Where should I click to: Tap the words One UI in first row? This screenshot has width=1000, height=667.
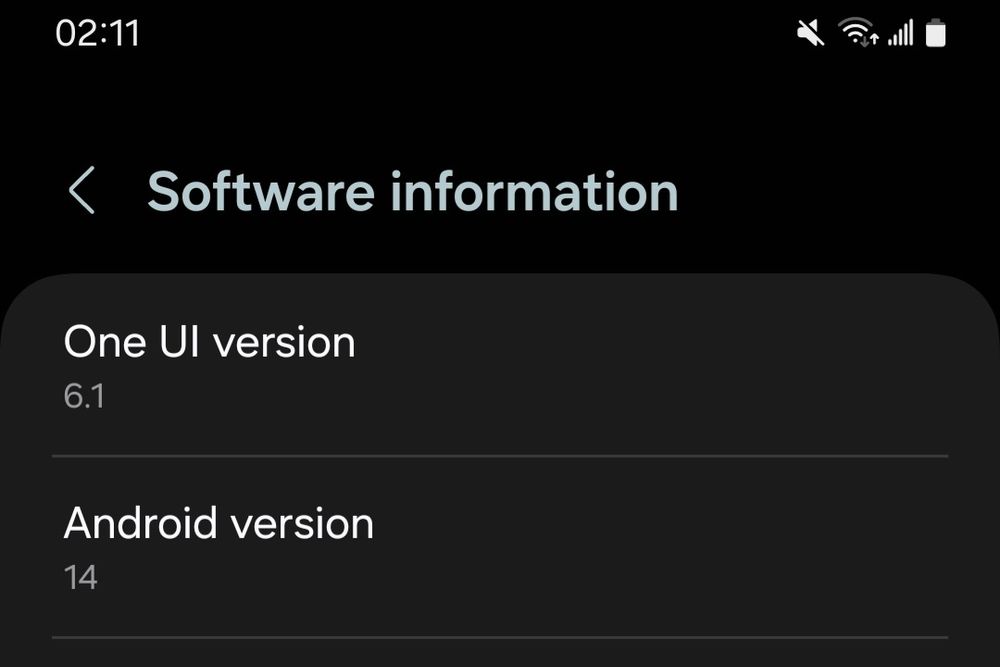133,342
